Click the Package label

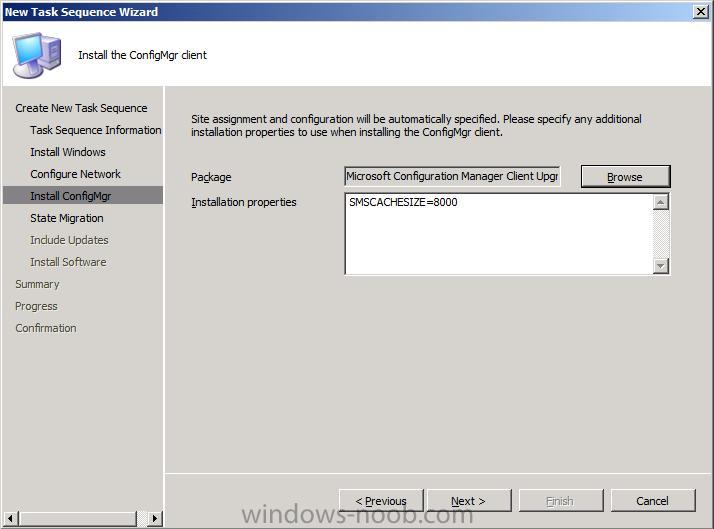(x=211, y=177)
